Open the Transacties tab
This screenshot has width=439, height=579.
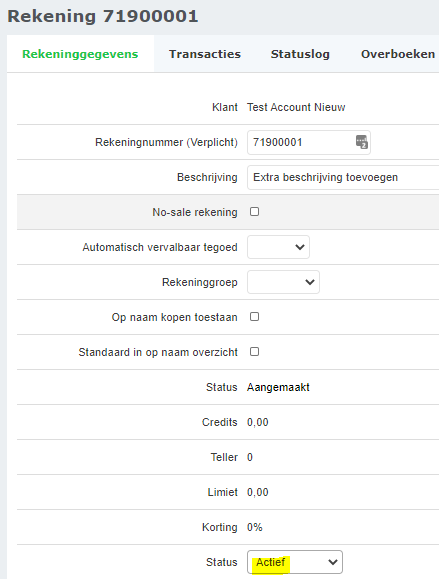pos(205,54)
